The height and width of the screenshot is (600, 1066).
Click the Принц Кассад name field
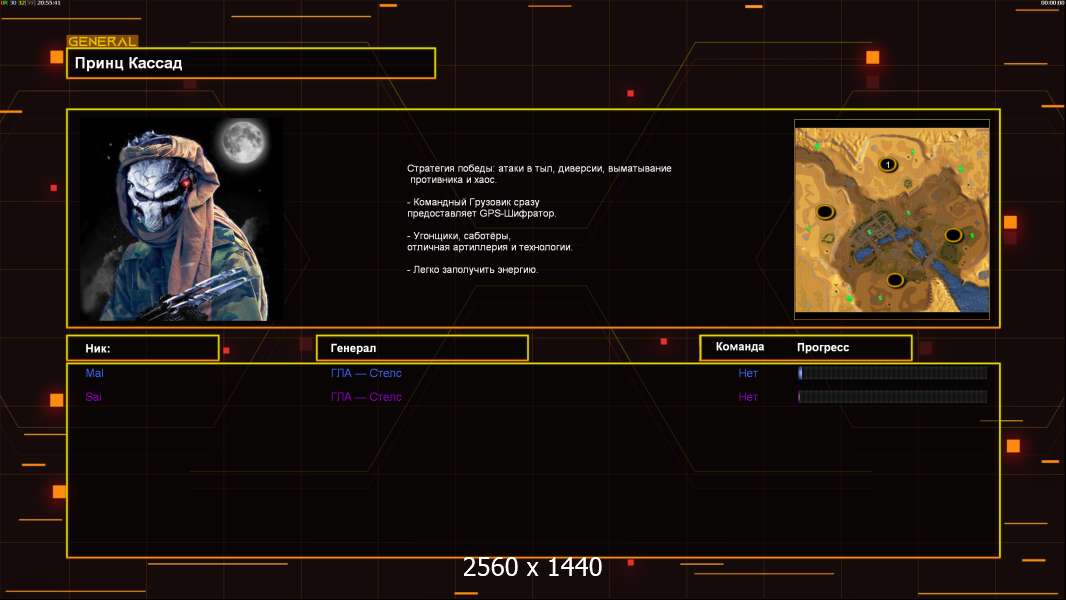(x=250, y=63)
